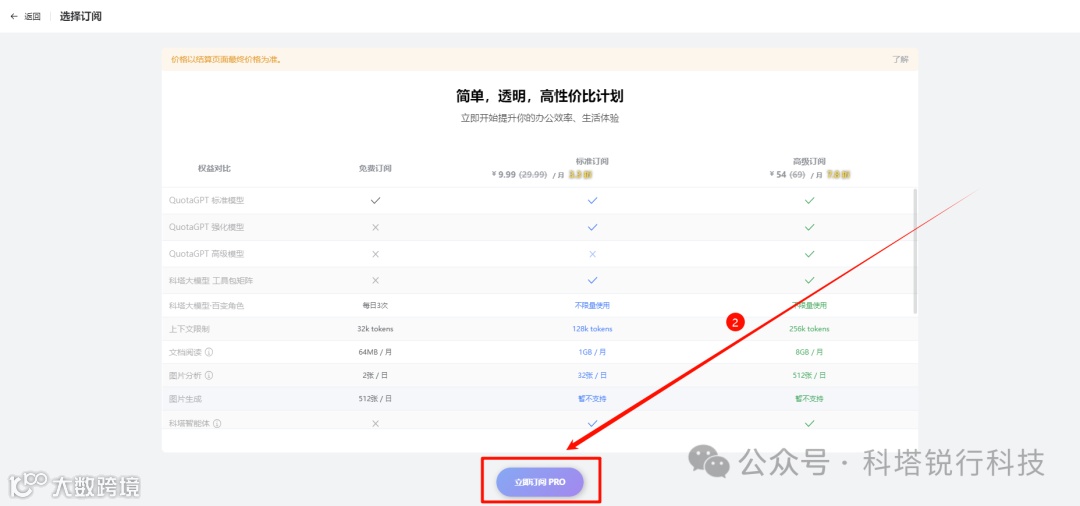Screen dimensions: 1080x506
Task: Click the 1GB / 月 value
Action: [592, 352]
